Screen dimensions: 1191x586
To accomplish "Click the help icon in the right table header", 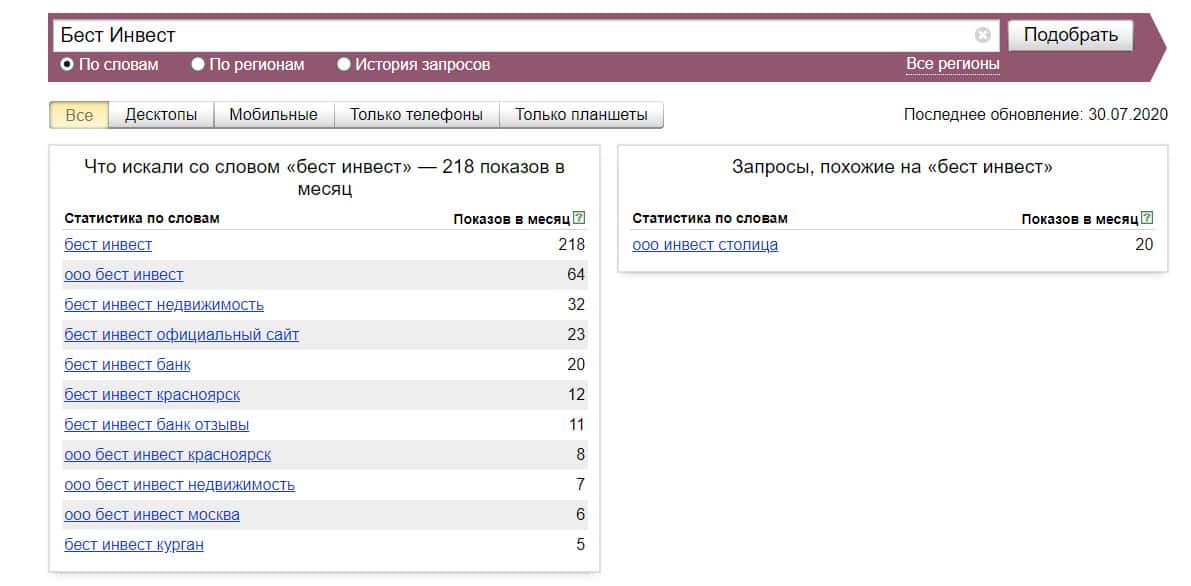I will coord(1147,218).
